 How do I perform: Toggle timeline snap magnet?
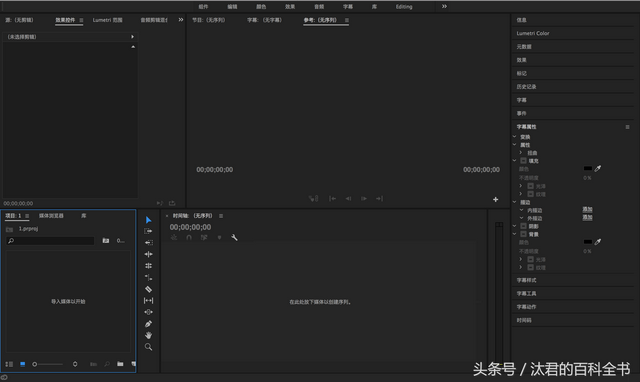click(189, 237)
